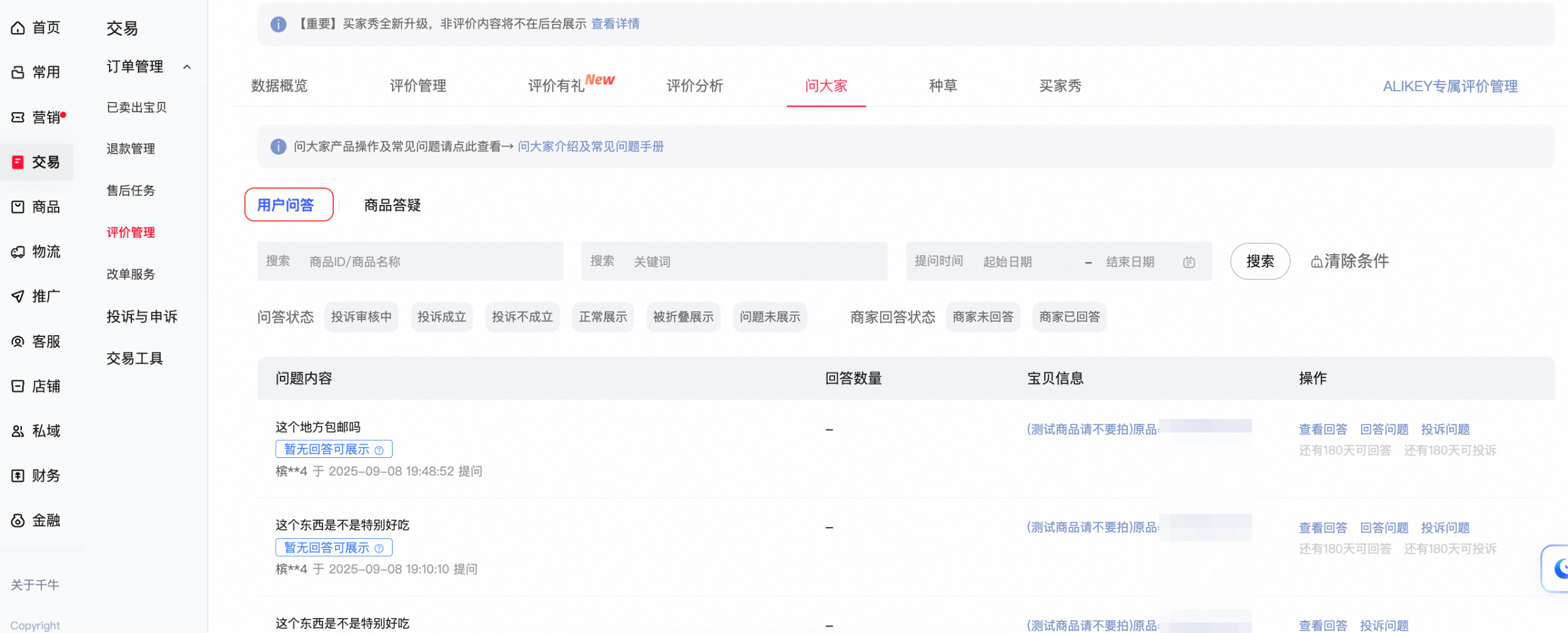
Task: Go to 售后任务 menu item
Action: [131, 191]
